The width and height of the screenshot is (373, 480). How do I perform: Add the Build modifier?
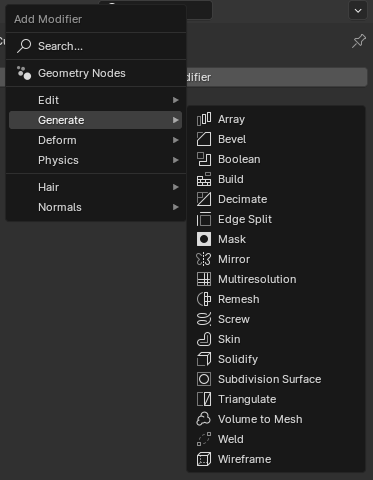click(x=276, y=179)
